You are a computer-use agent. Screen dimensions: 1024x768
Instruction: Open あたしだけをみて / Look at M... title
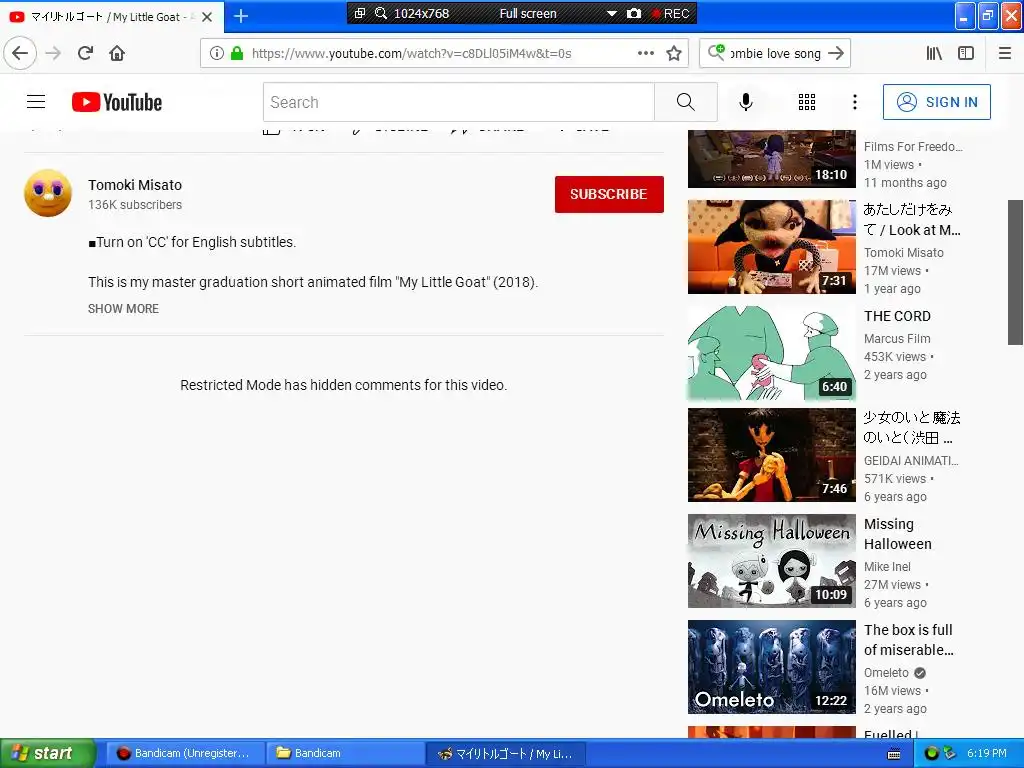[912, 219]
